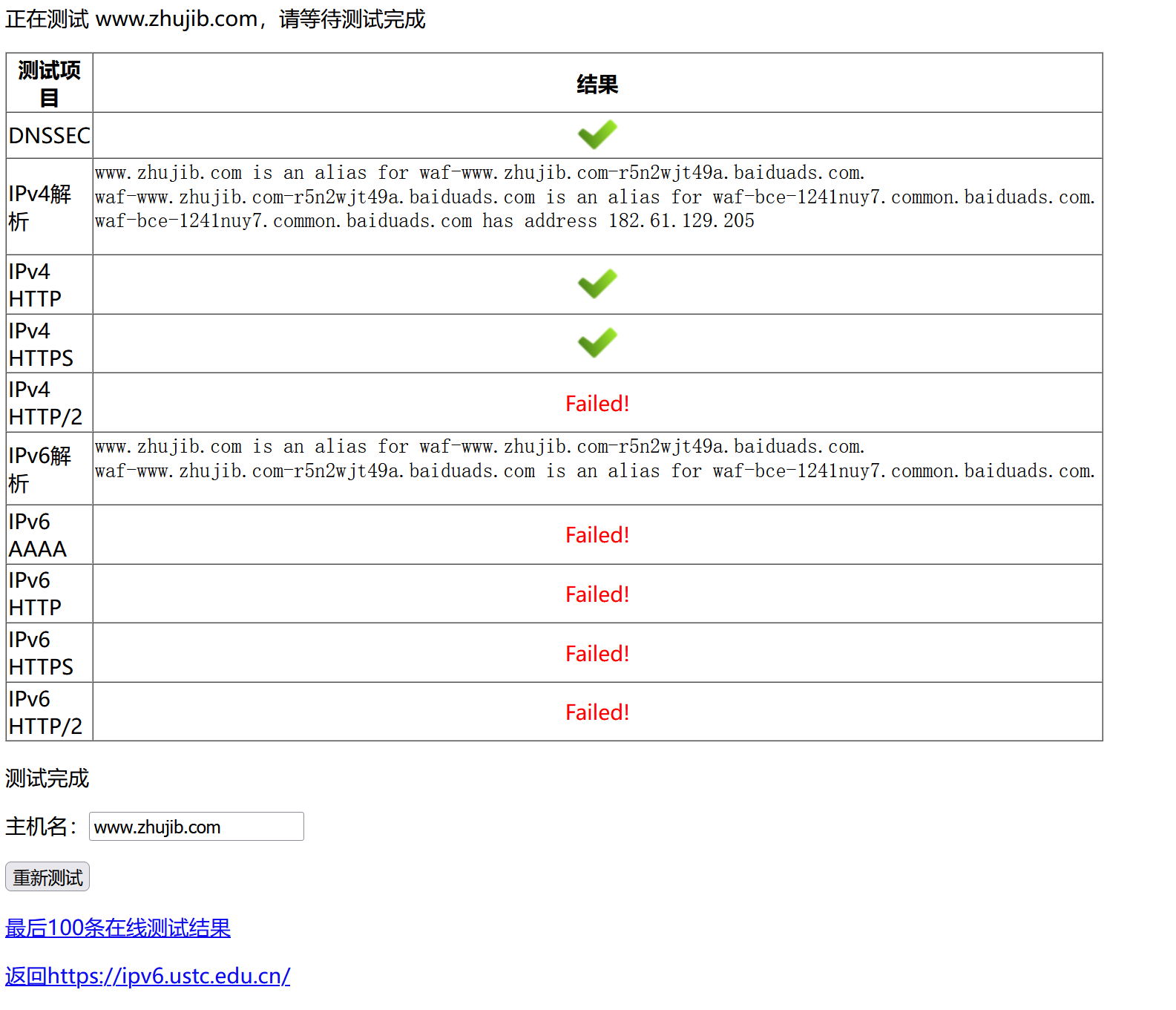Click the IPv4 HTTP/2 row label

click(x=45, y=403)
